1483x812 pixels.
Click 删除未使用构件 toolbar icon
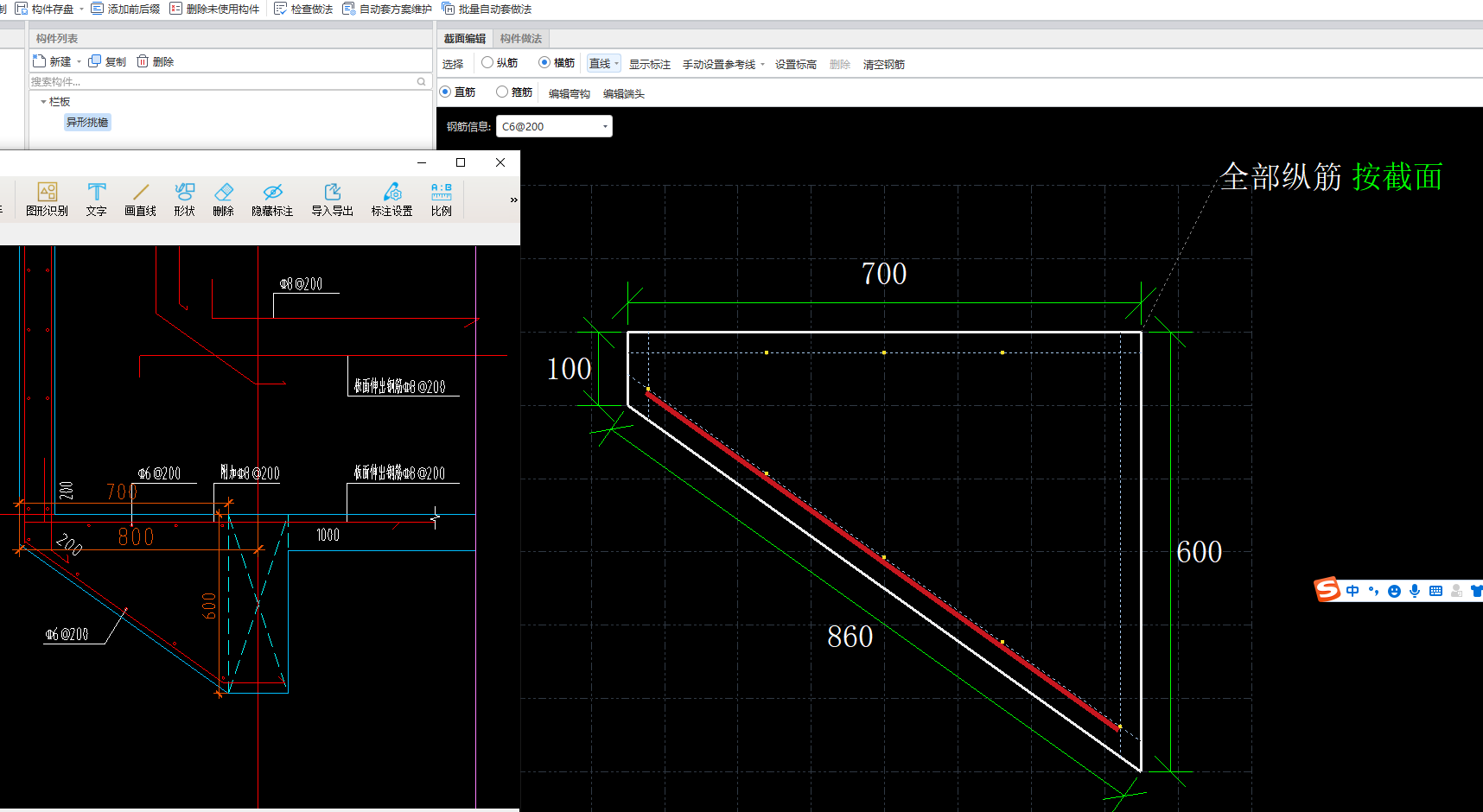(x=176, y=9)
